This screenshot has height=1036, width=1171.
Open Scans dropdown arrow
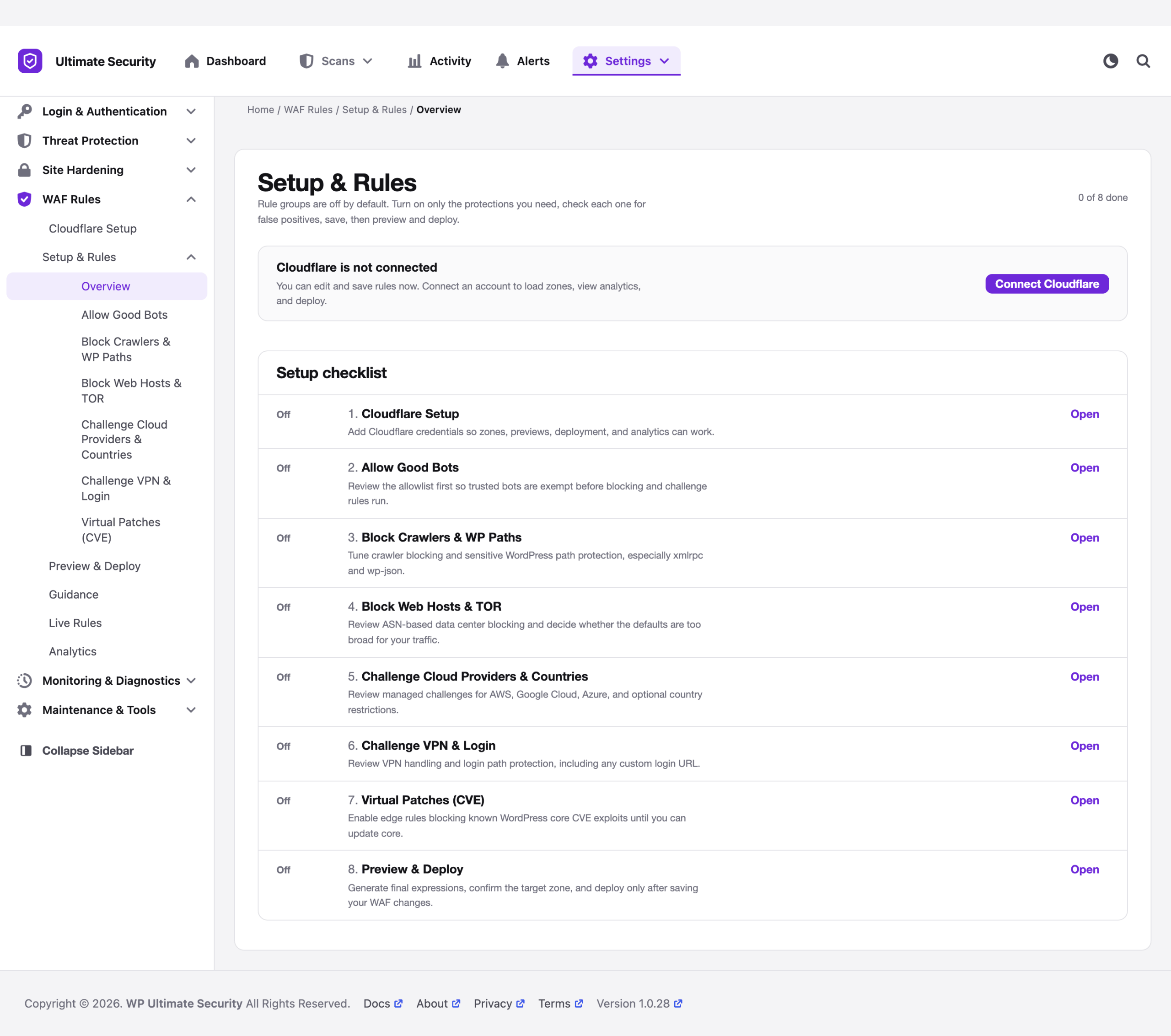click(368, 61)
